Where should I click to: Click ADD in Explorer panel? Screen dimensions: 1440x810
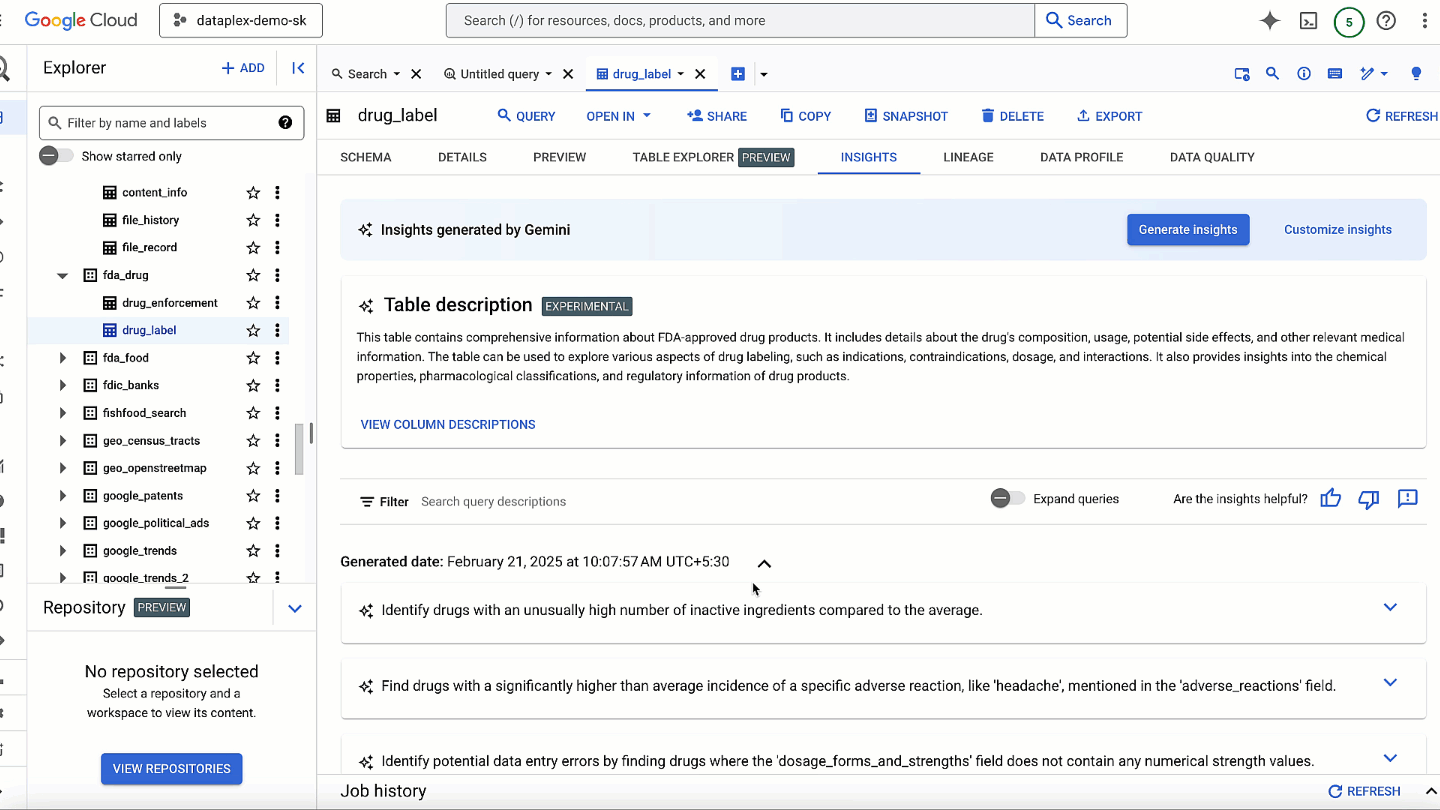(243, 68)
